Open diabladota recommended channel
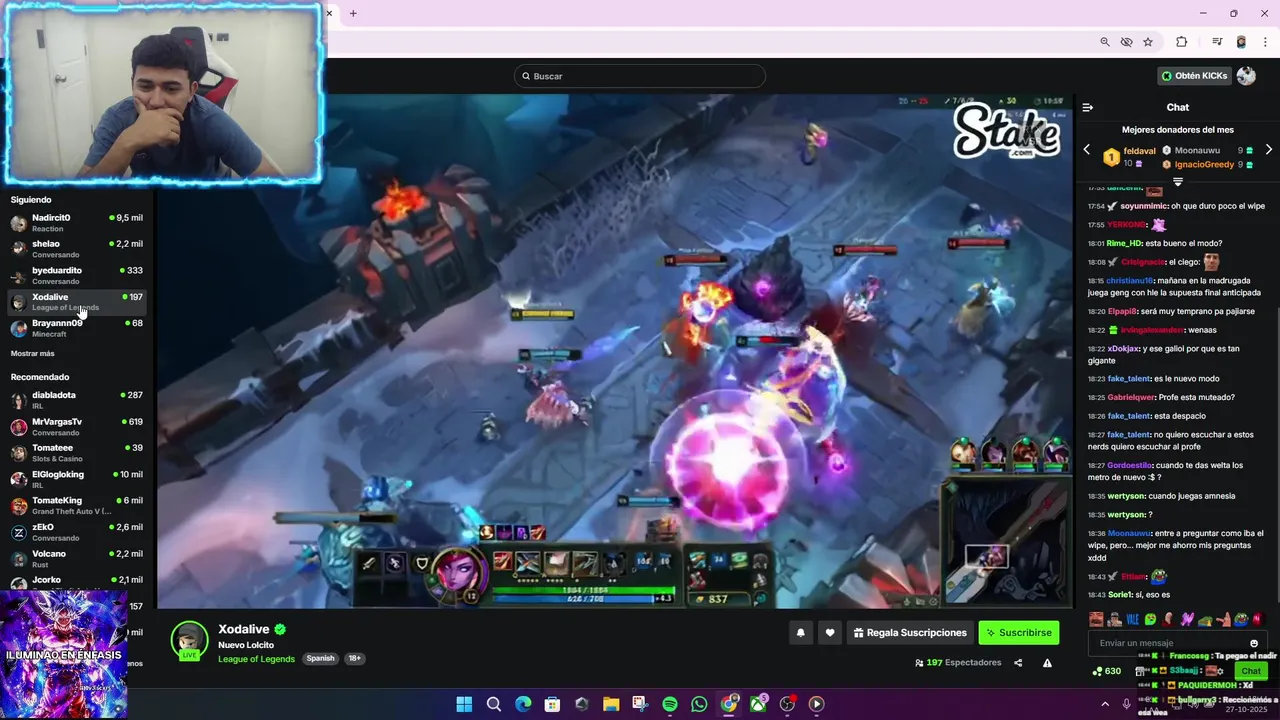 click(76, 400)
